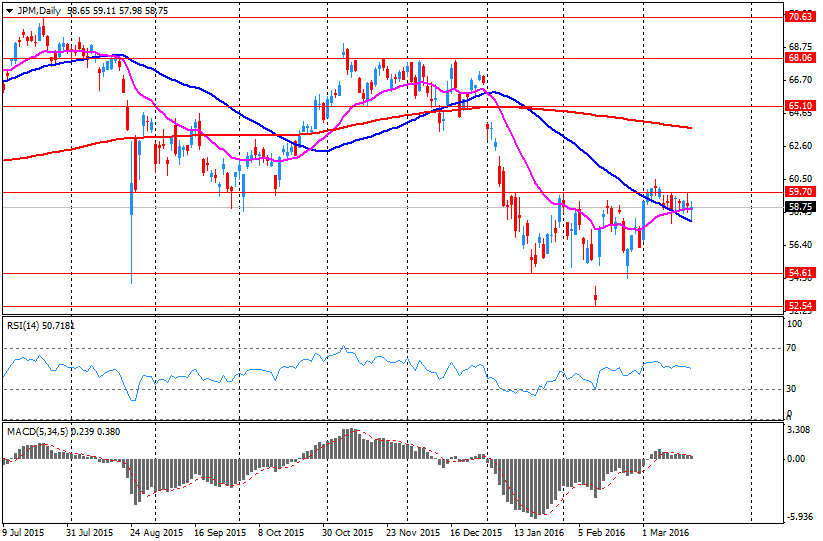Select the 65.10 price level label
823x541 pixels.
(800, 106)
